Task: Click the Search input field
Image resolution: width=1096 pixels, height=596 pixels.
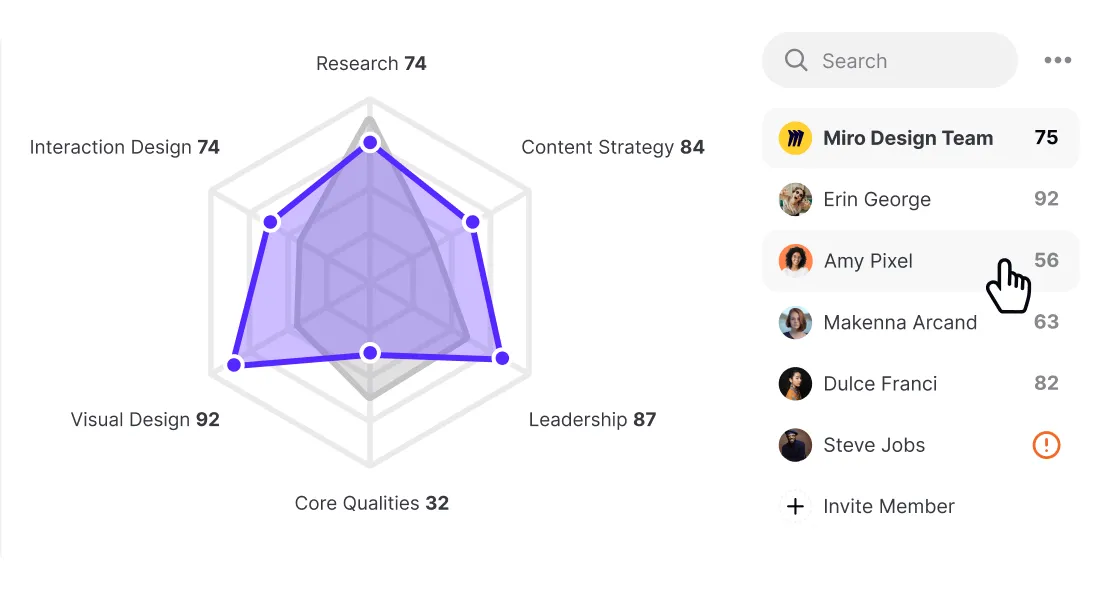Action: pos(888,60)
